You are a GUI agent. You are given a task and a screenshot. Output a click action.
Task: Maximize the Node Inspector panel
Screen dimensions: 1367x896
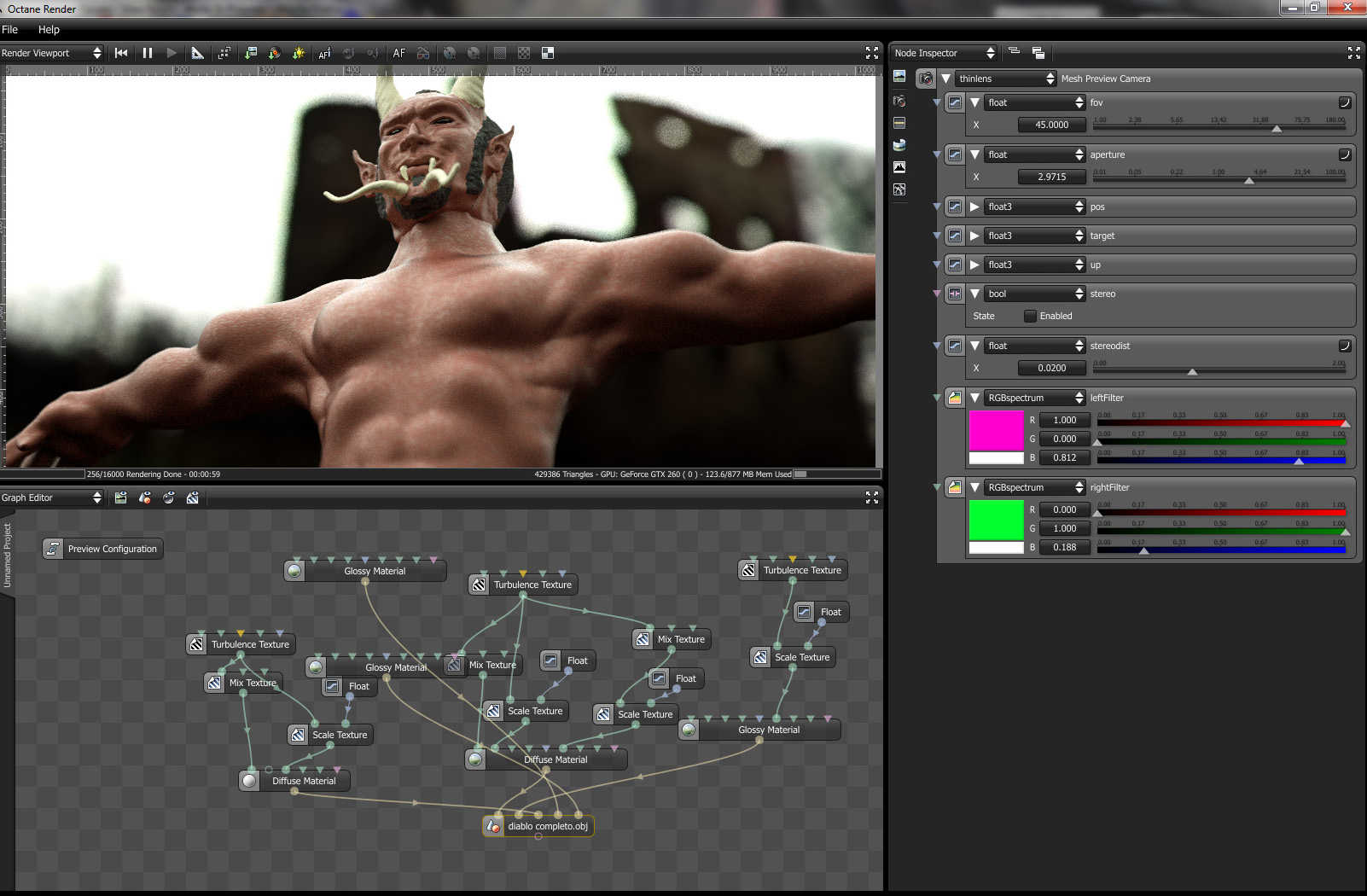[x=1354, y=53]
